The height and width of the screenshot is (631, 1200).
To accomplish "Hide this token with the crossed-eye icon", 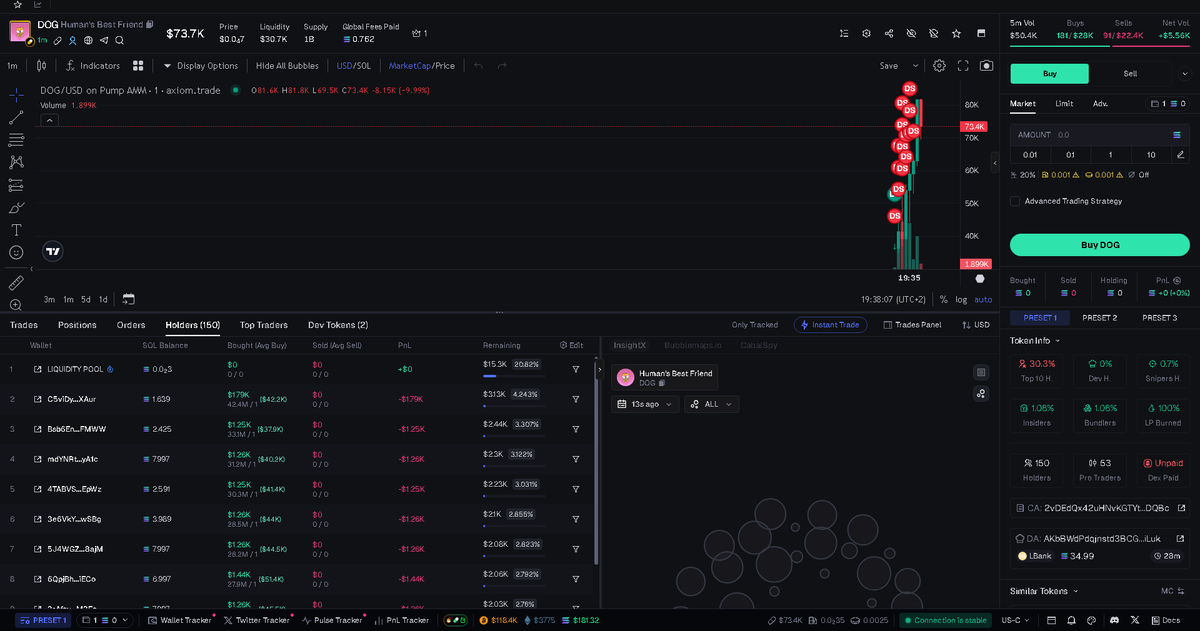I will 911,33.
